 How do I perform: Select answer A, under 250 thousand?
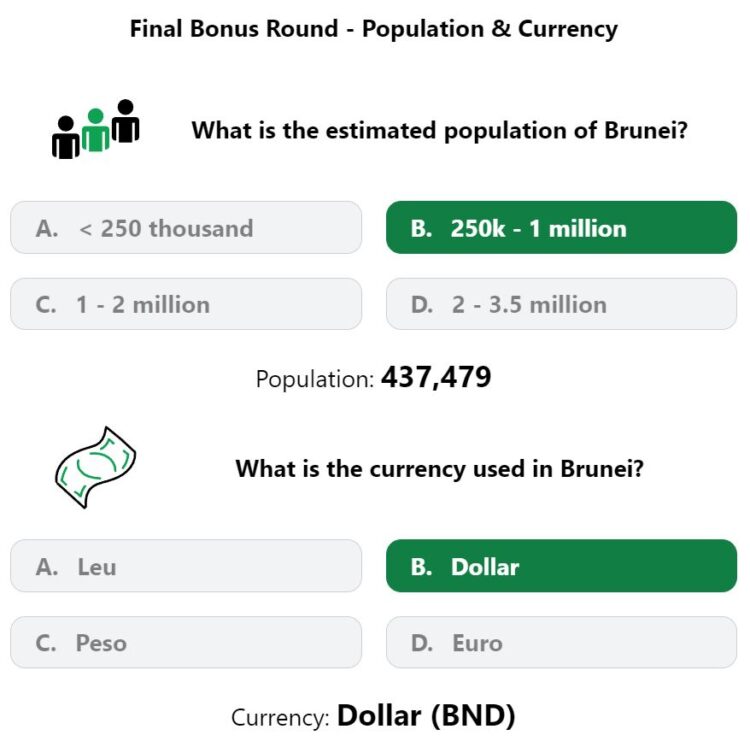point(186,228)
